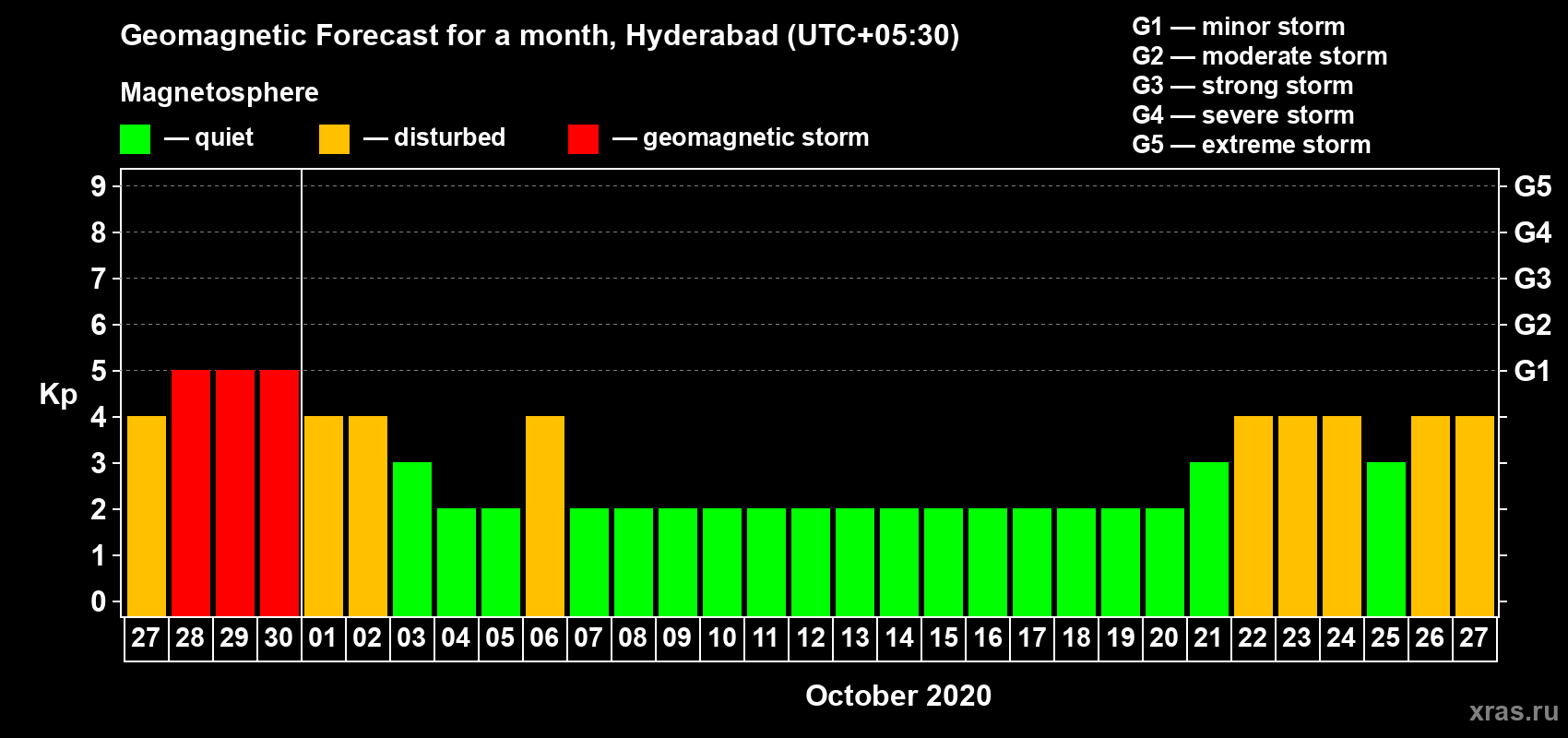Click the Kp axis value '5'
The height and width of the screenshot is (738, 1568).
pos(99,371)
